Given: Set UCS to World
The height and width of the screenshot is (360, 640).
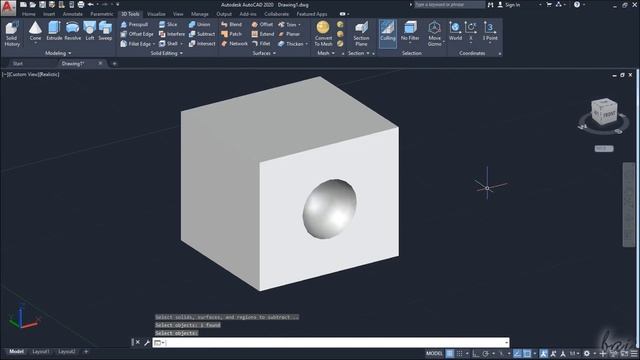Looking at the screenshot, I should point(455,31).
